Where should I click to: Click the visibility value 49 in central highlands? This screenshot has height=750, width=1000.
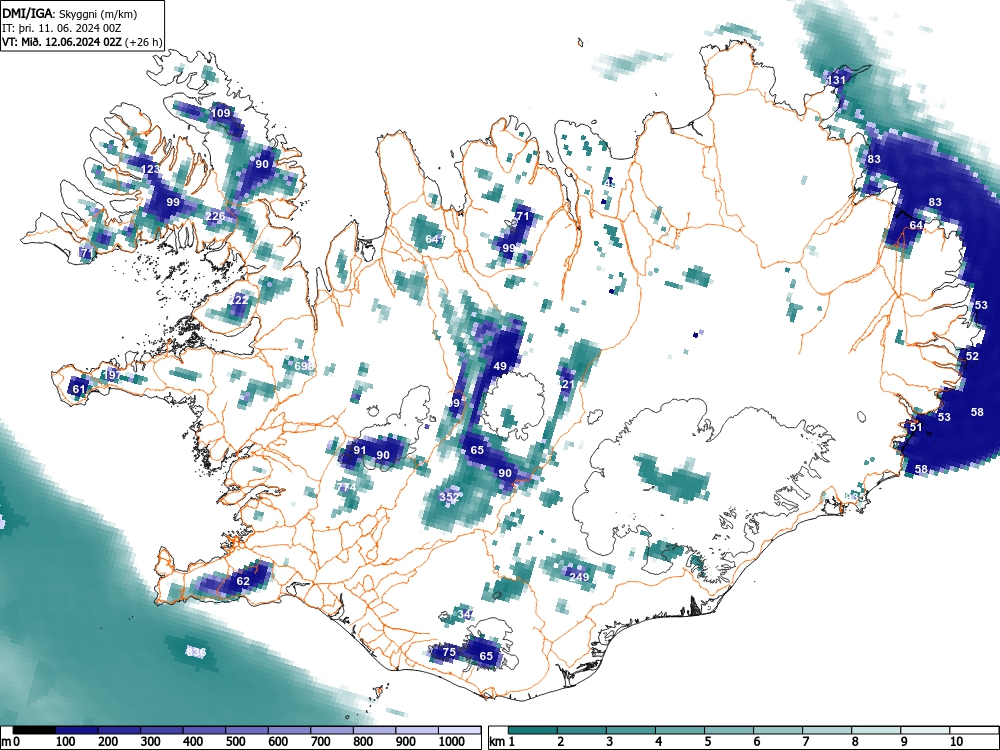pyautogui.click(x=500, y=366)
